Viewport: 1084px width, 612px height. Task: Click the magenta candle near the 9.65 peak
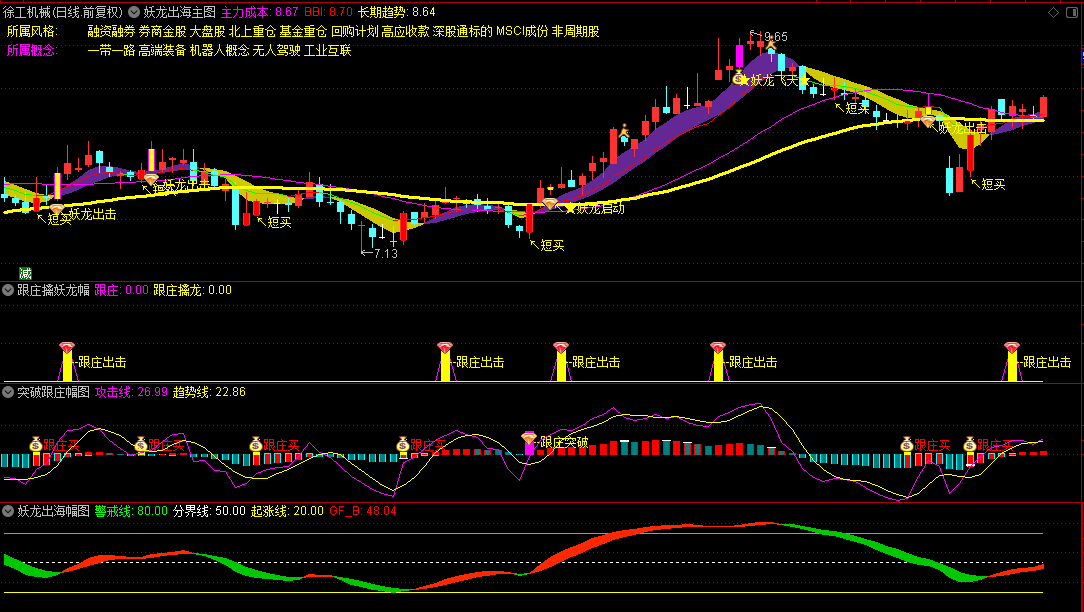pos(739,56)
